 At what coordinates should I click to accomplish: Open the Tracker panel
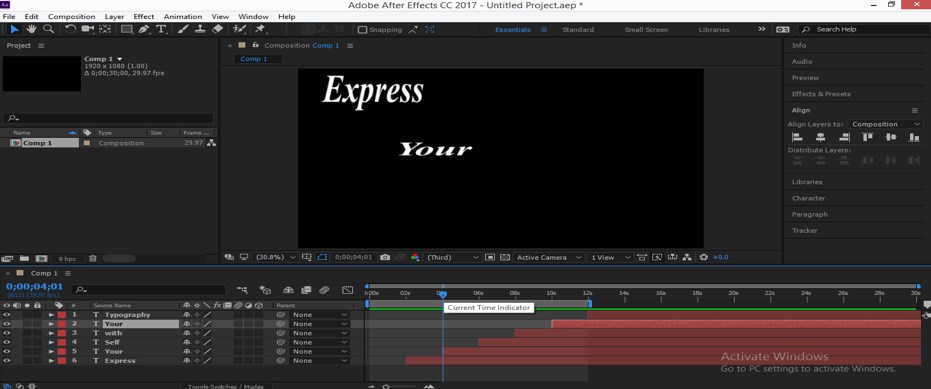[805, 230]
